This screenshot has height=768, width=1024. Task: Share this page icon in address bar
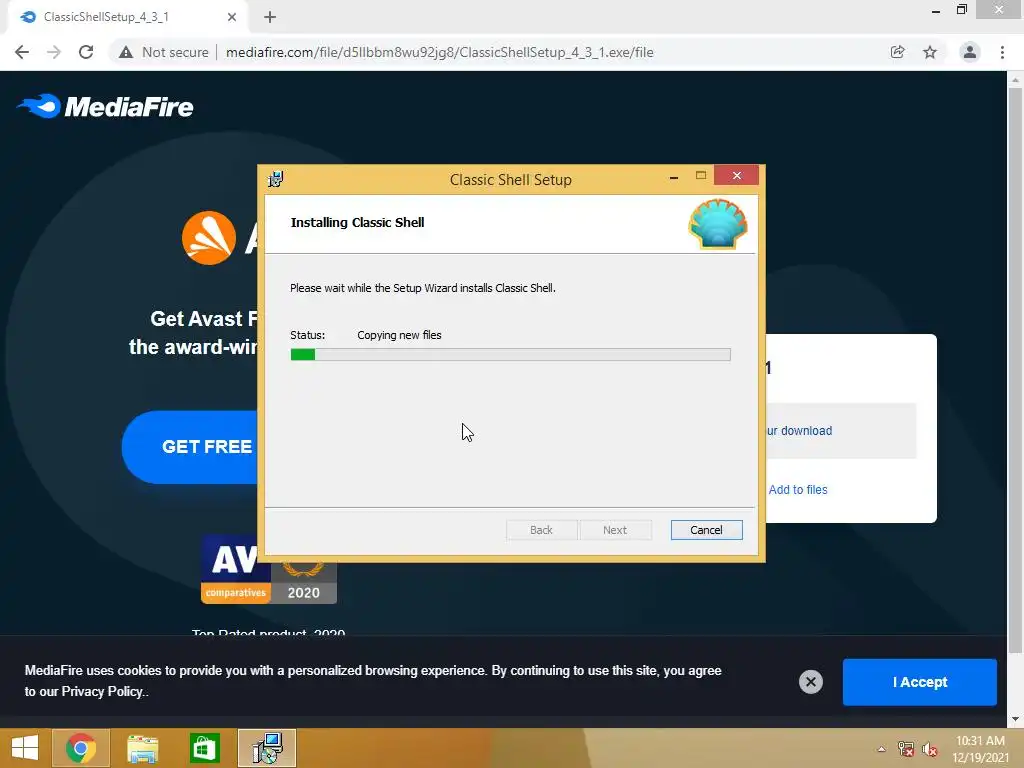897,52
